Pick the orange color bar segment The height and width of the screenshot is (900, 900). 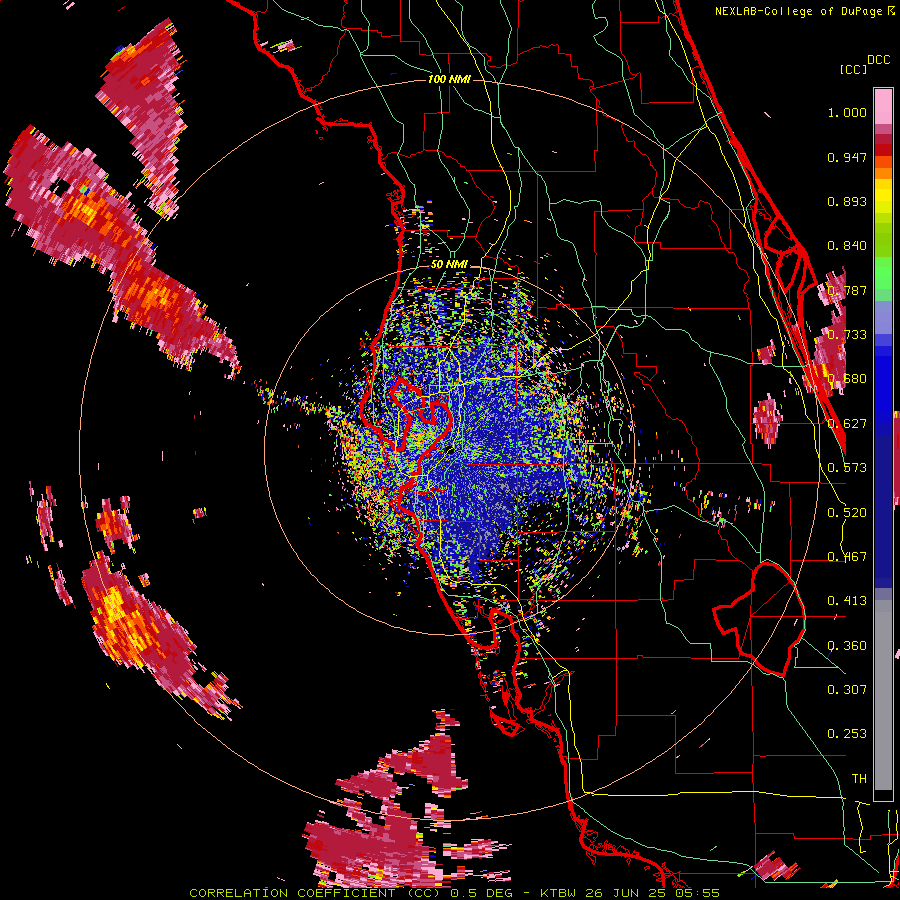coord(883,173)
